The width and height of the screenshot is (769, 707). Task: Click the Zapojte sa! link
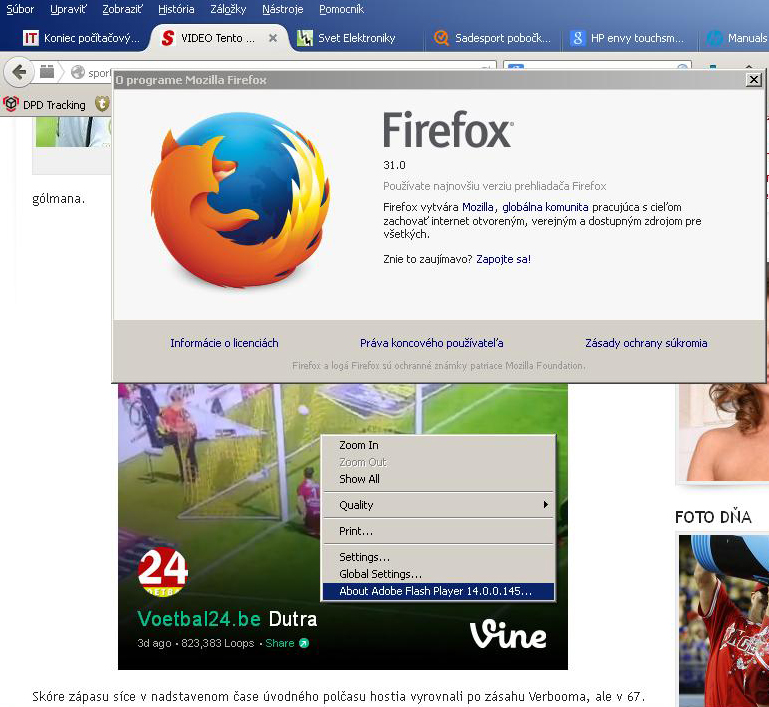coord(503,259)
